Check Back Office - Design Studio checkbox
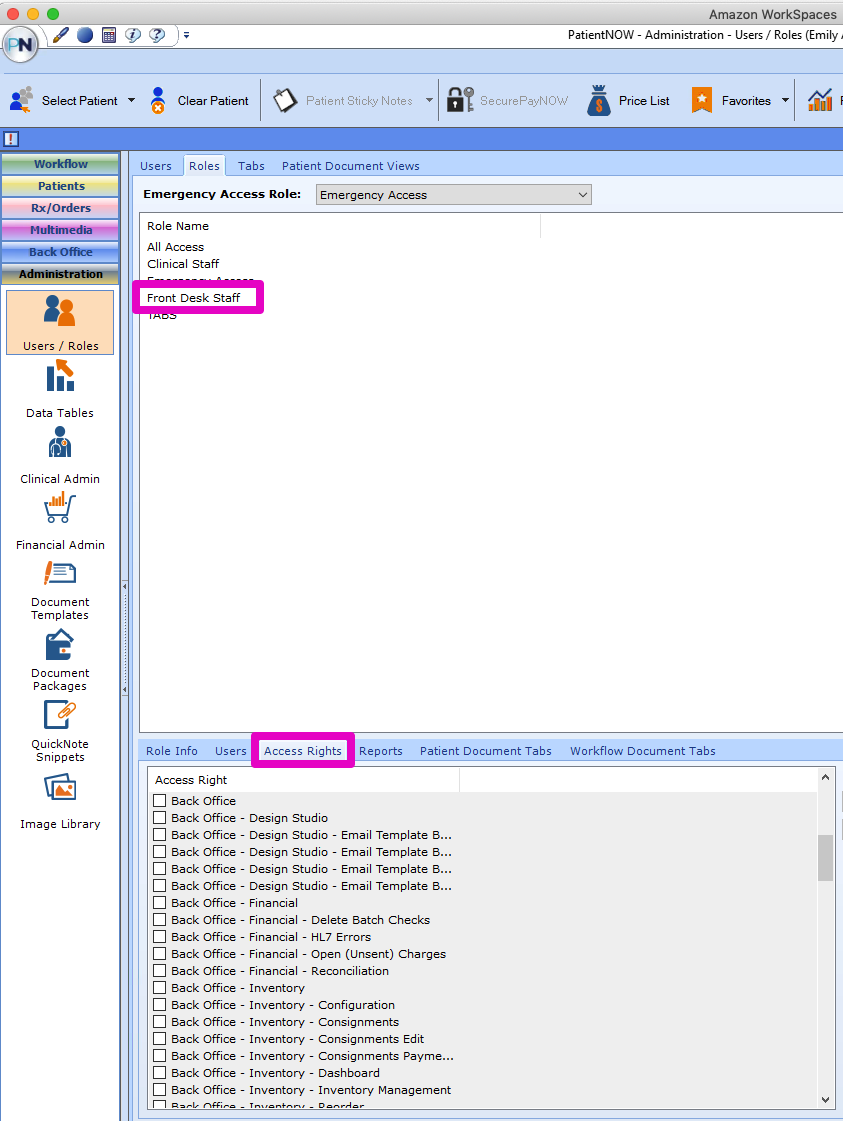The width and height of the screenshot is (843, 1121). (x=159, y=818)
